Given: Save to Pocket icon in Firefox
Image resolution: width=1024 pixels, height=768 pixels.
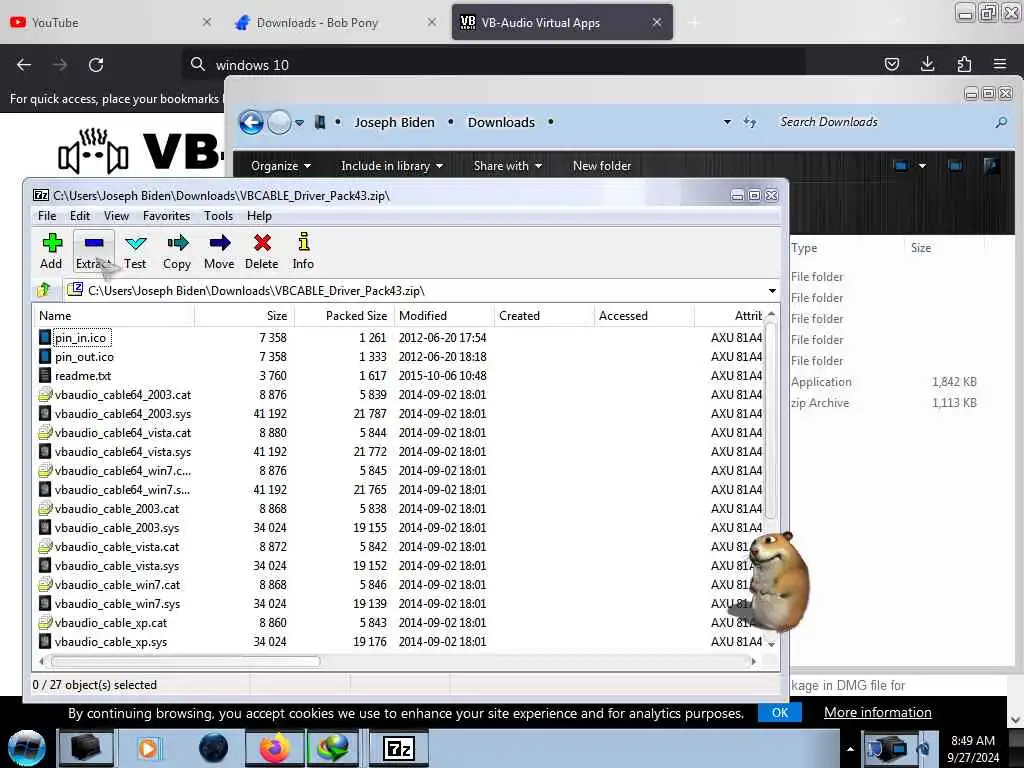Looking at the screenshot, I should pos(891,64).
